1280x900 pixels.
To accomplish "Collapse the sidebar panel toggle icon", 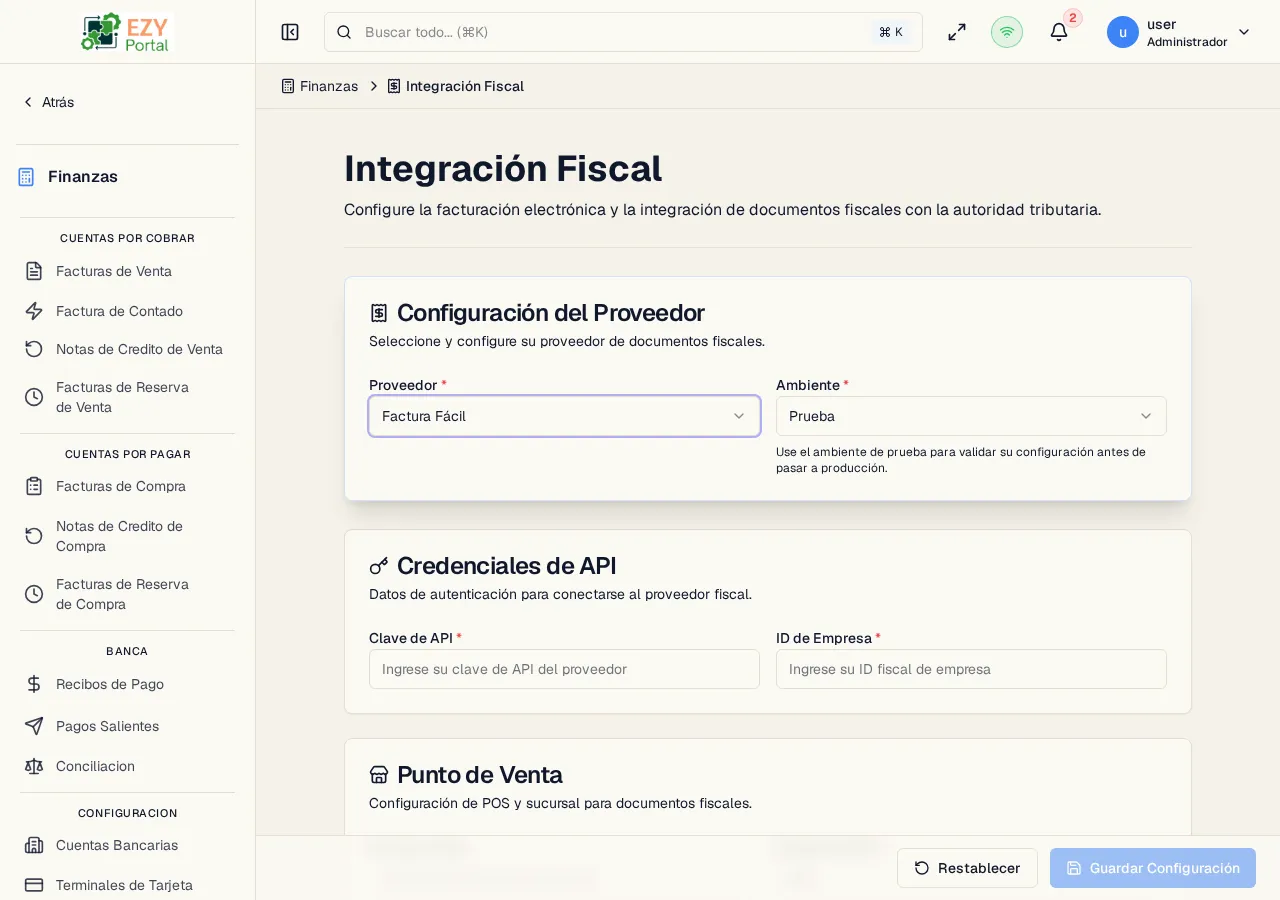I will pos(290,32).
